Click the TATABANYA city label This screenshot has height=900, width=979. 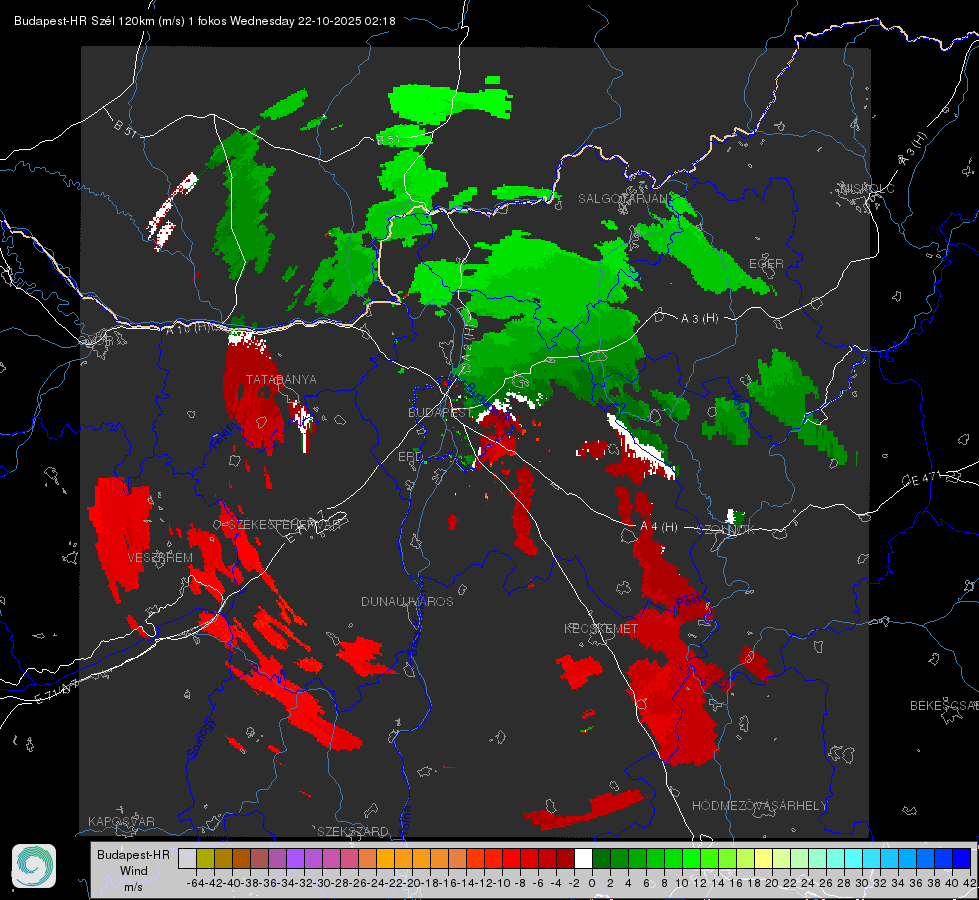[281, 380]
